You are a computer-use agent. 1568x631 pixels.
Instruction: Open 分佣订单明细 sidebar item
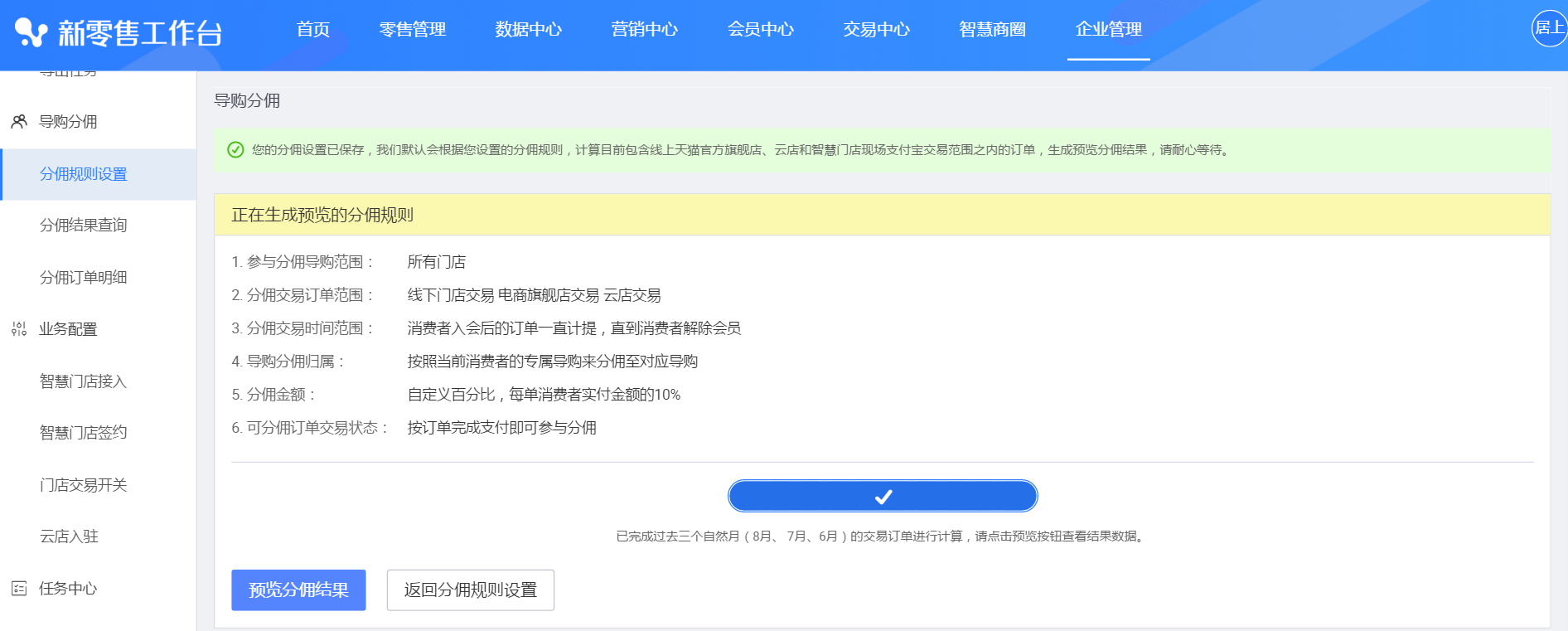click(x=83, y=278)
